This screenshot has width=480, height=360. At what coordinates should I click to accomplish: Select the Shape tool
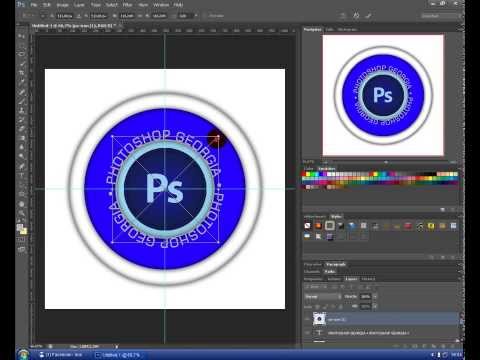pos(22,194)
